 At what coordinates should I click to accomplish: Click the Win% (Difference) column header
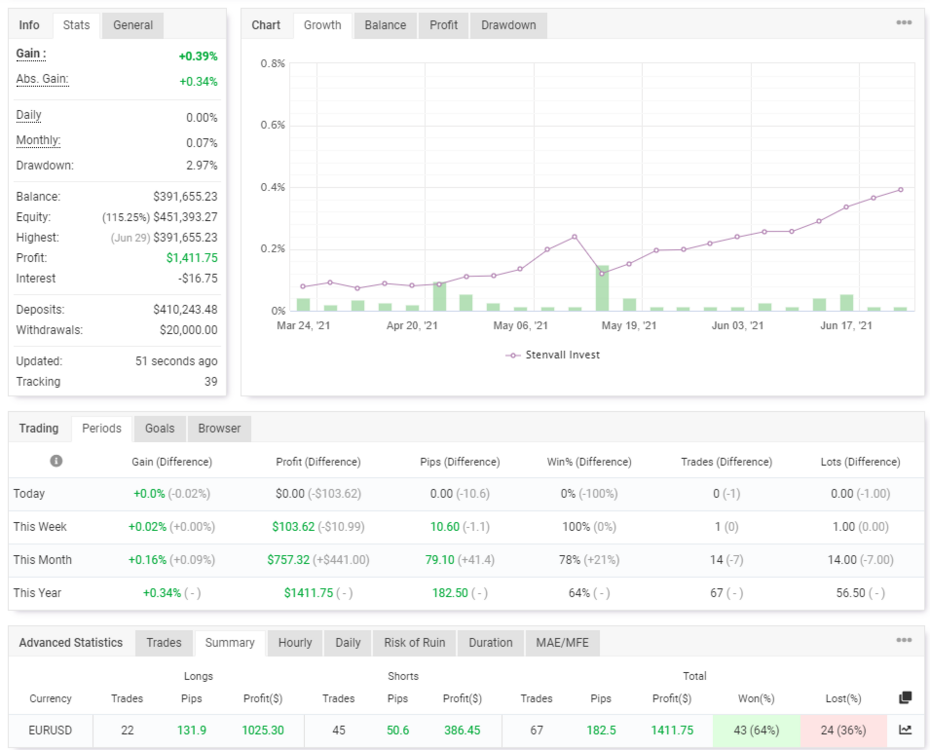coord(589,462)
